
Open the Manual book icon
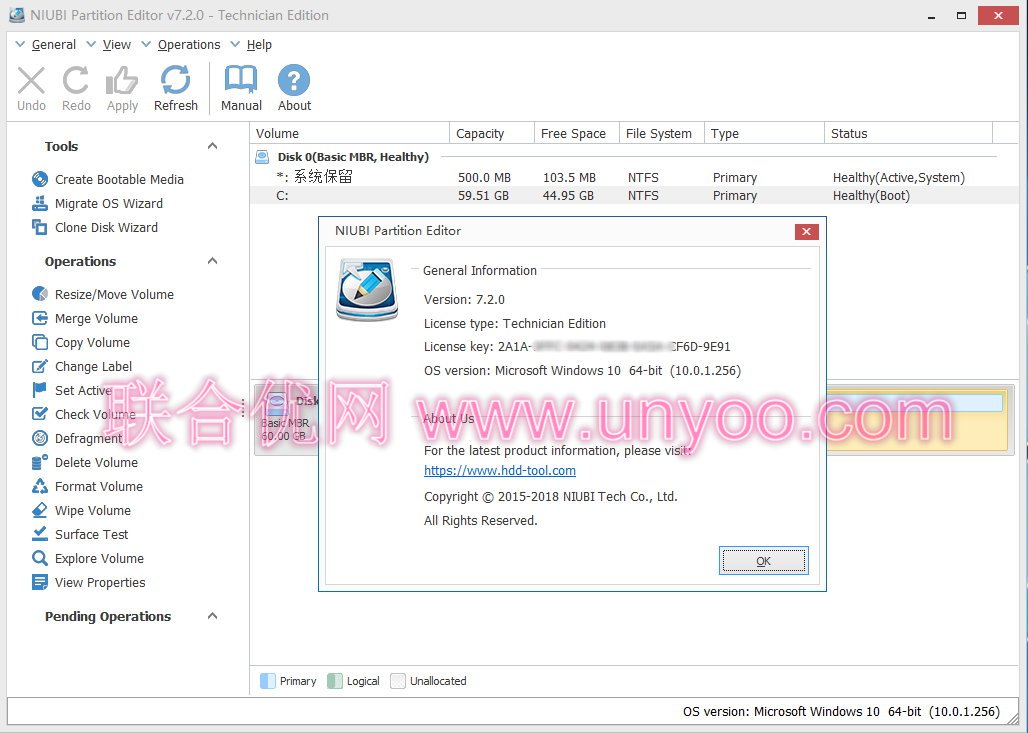[241, 81]
